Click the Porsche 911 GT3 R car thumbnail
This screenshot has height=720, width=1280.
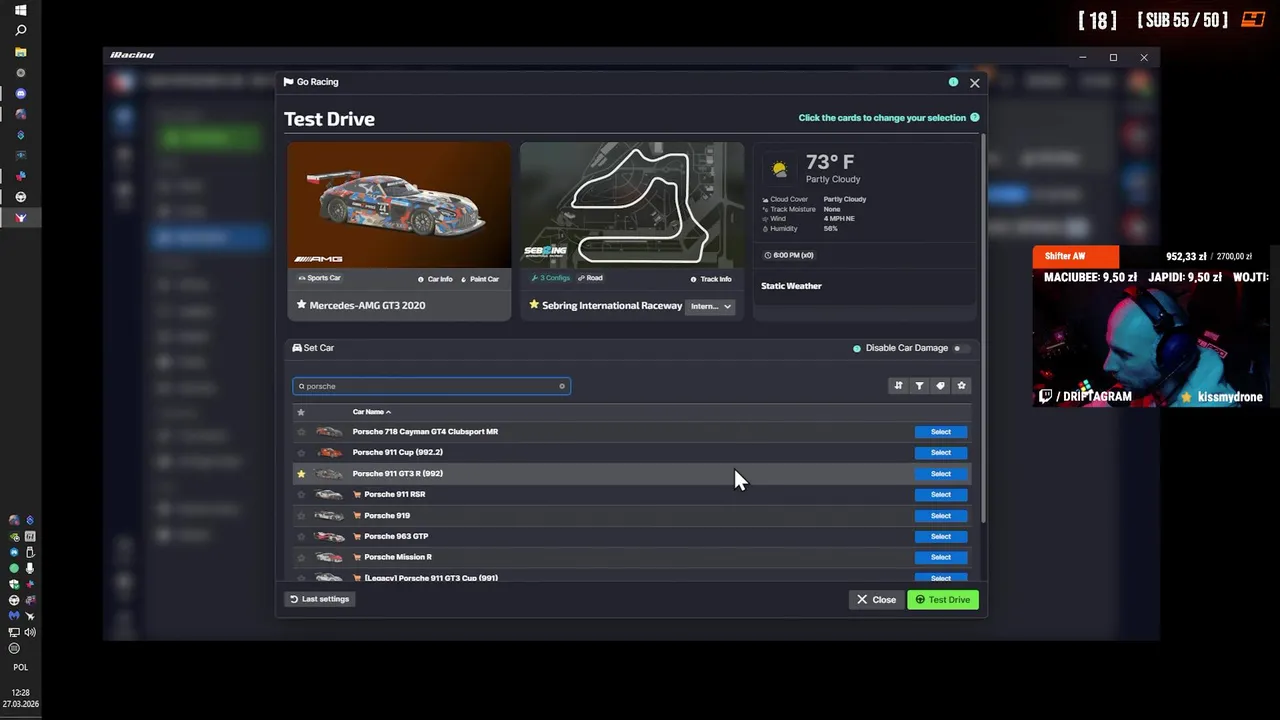tap(329, 474)
